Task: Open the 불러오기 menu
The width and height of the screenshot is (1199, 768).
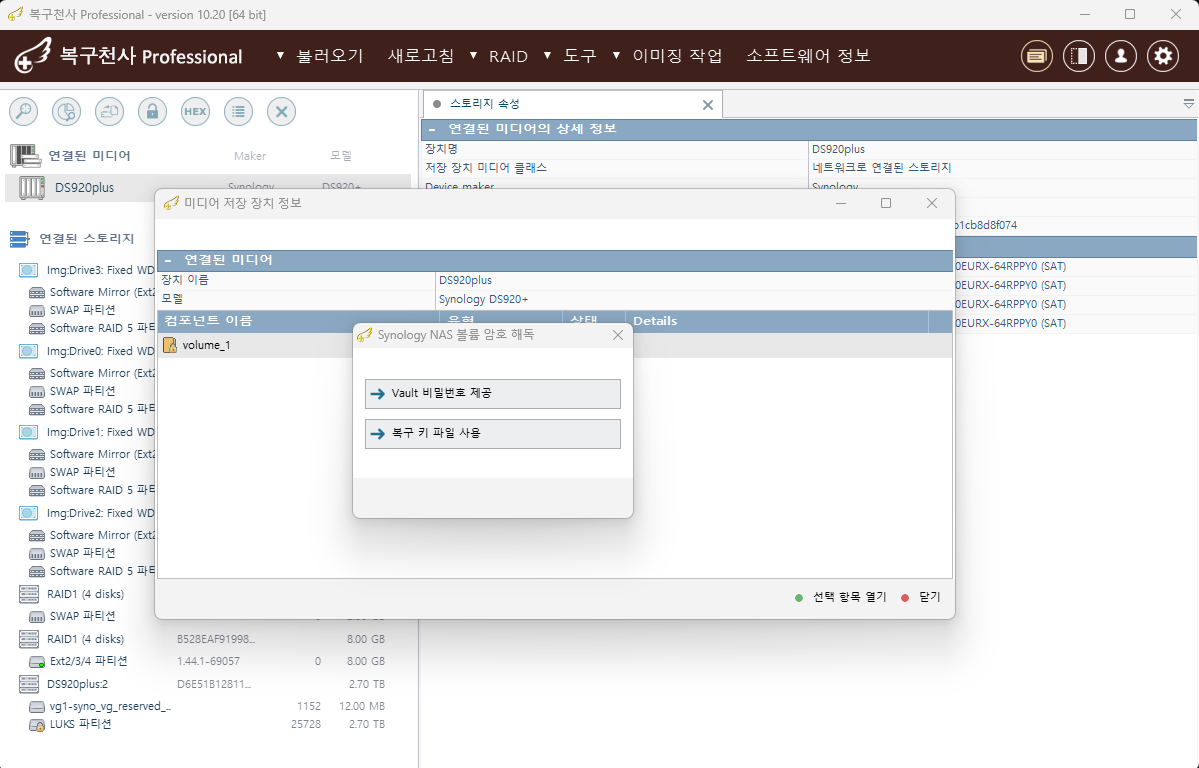Action: pos(330,56)
